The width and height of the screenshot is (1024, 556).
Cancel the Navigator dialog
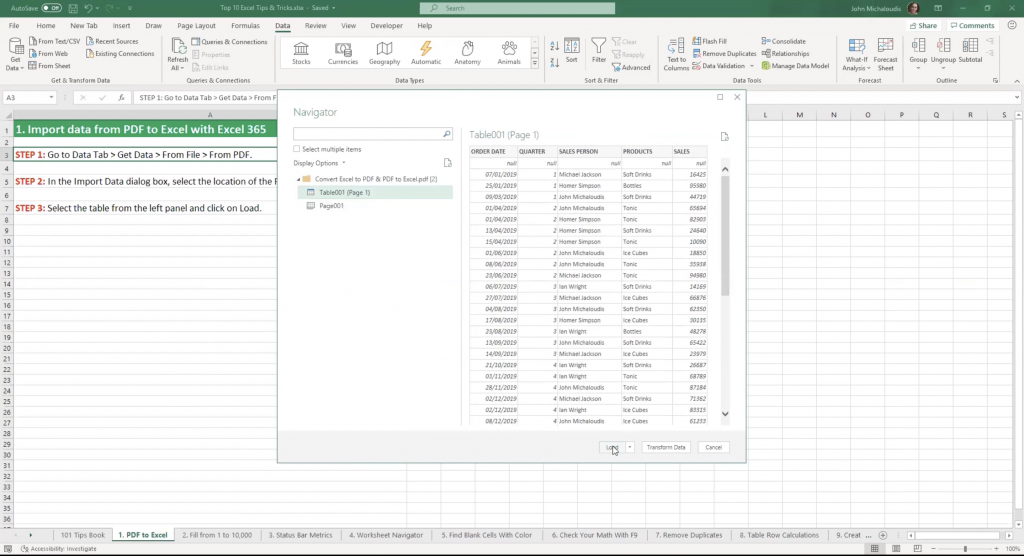[x=713, y=448]
